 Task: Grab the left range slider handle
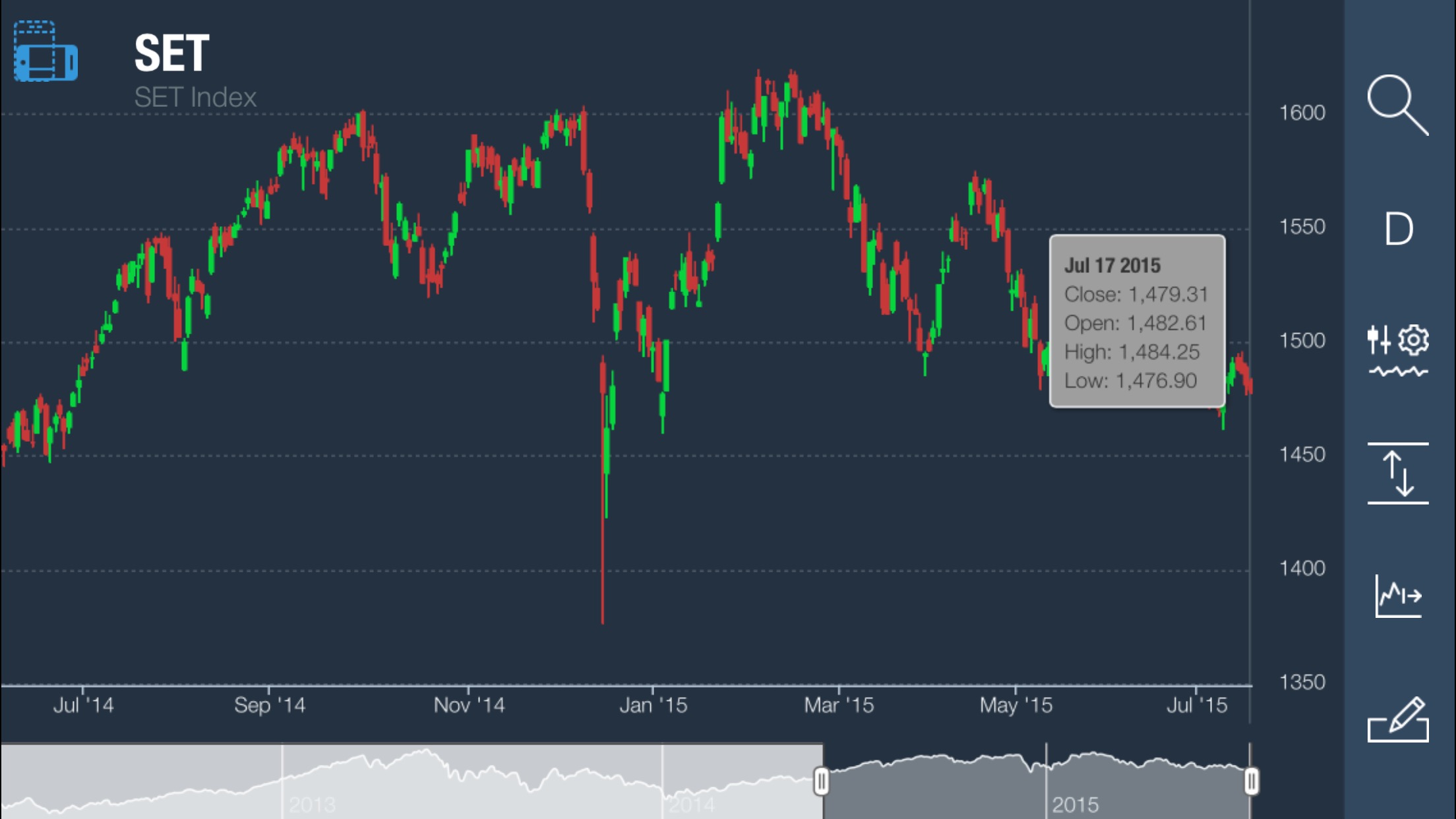click(x=821, y=781)
